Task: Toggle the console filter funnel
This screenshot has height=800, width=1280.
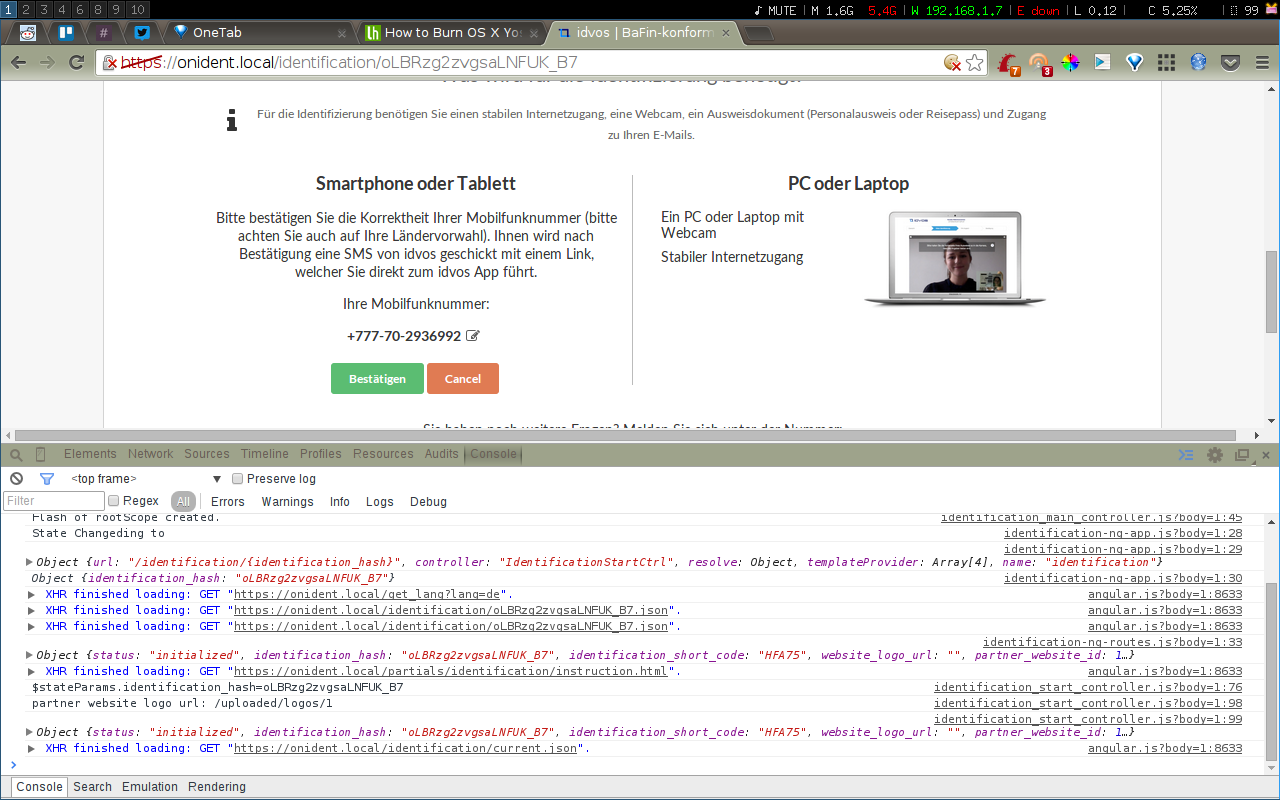Action: point(46,479)
